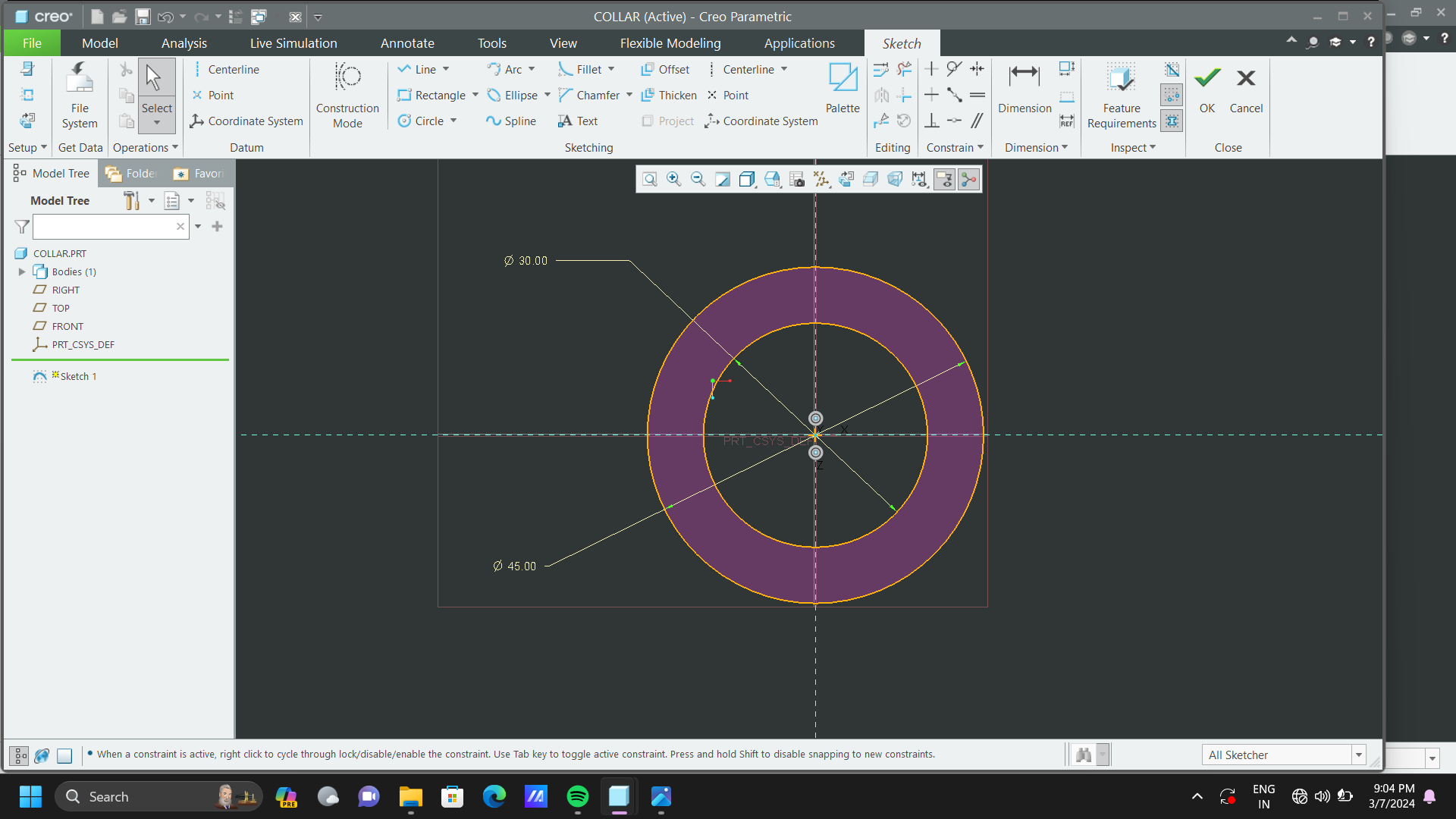Open the sketcher Palette

843,88
